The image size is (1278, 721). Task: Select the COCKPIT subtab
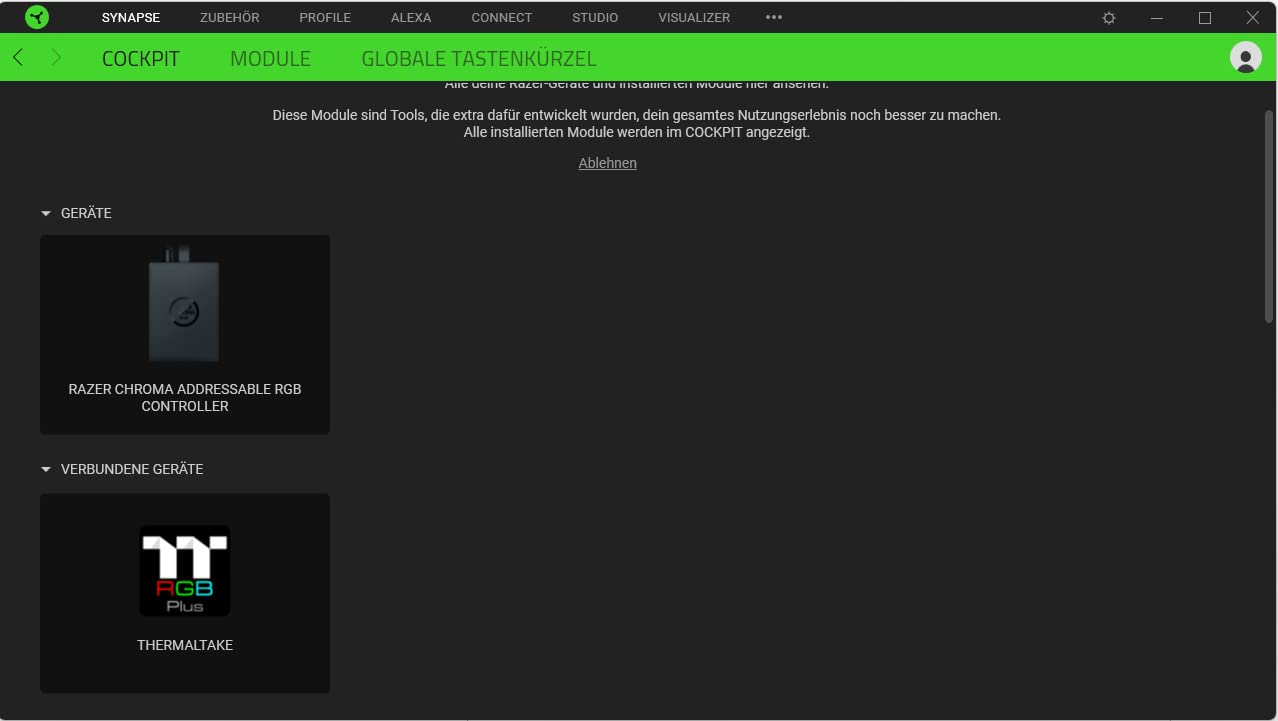pos(141,59)
